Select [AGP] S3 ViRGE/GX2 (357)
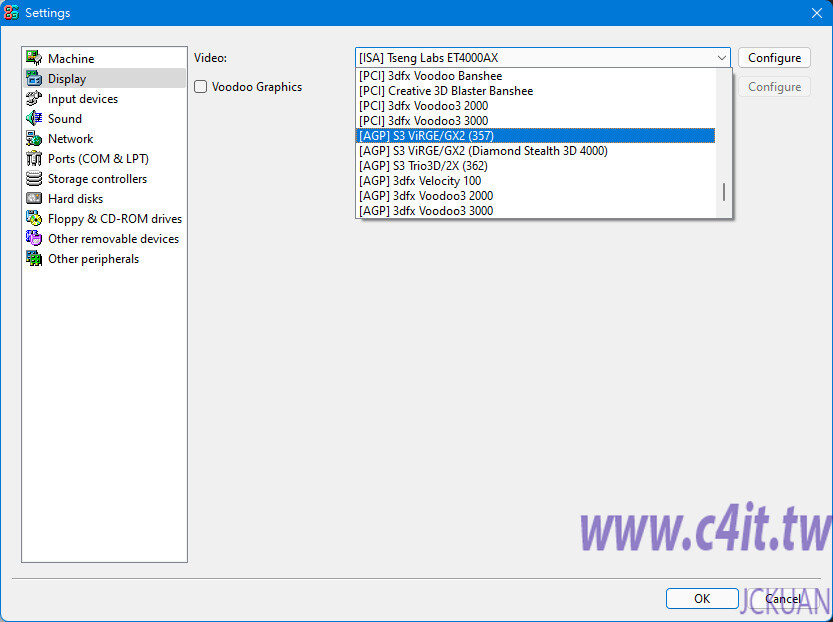Viewport: 833px width, 622px height. point(535,135)
